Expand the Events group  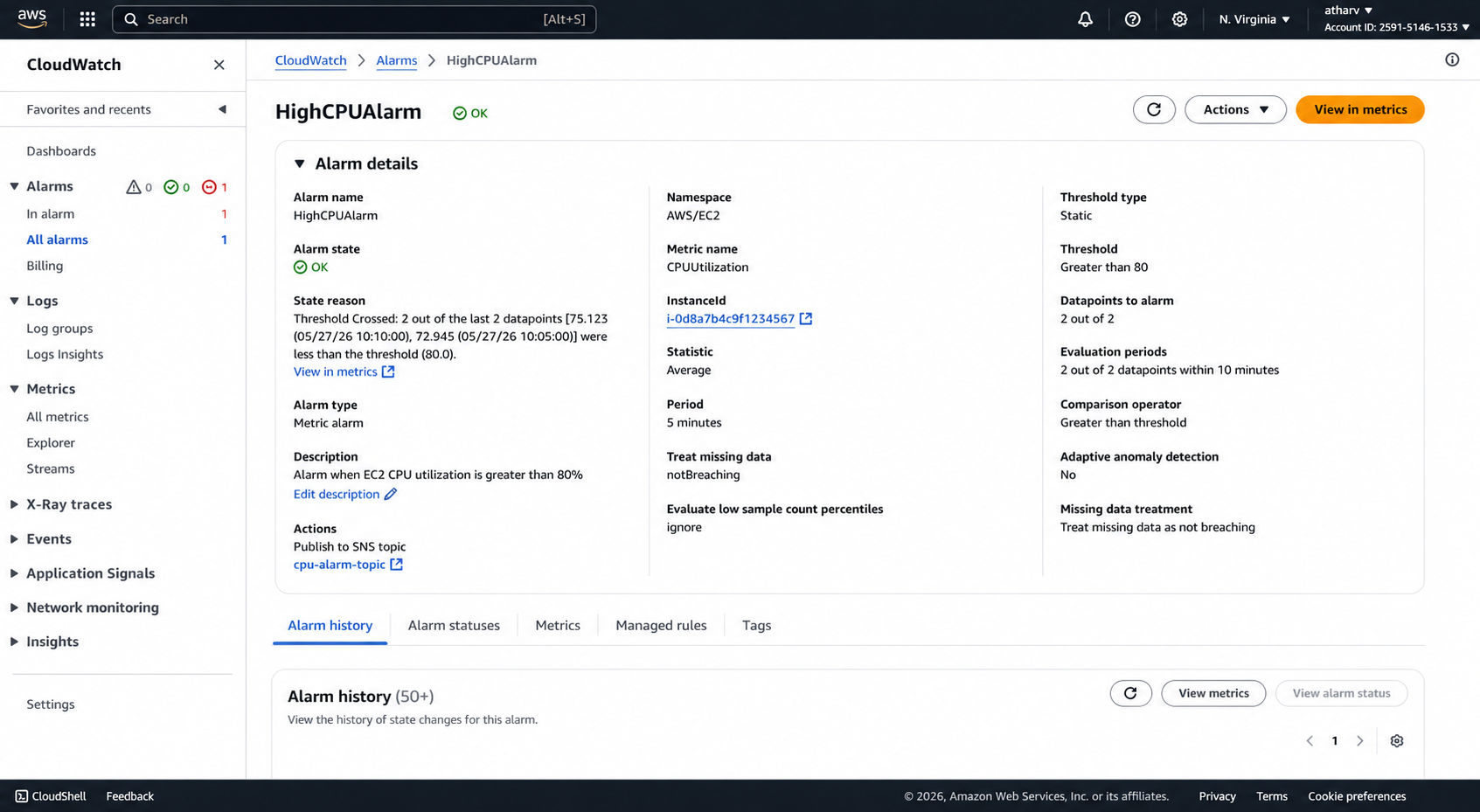15,539
